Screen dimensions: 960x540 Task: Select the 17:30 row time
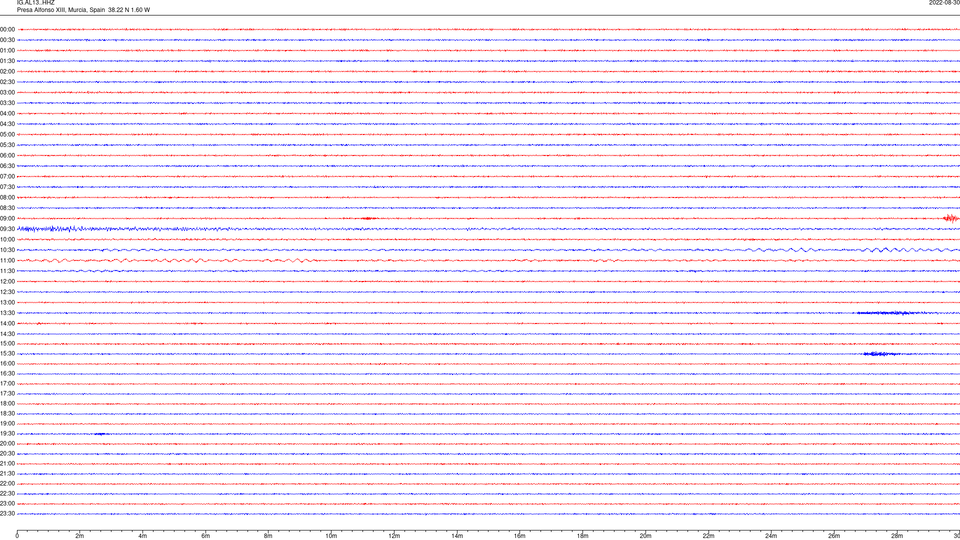coord(7,394)
